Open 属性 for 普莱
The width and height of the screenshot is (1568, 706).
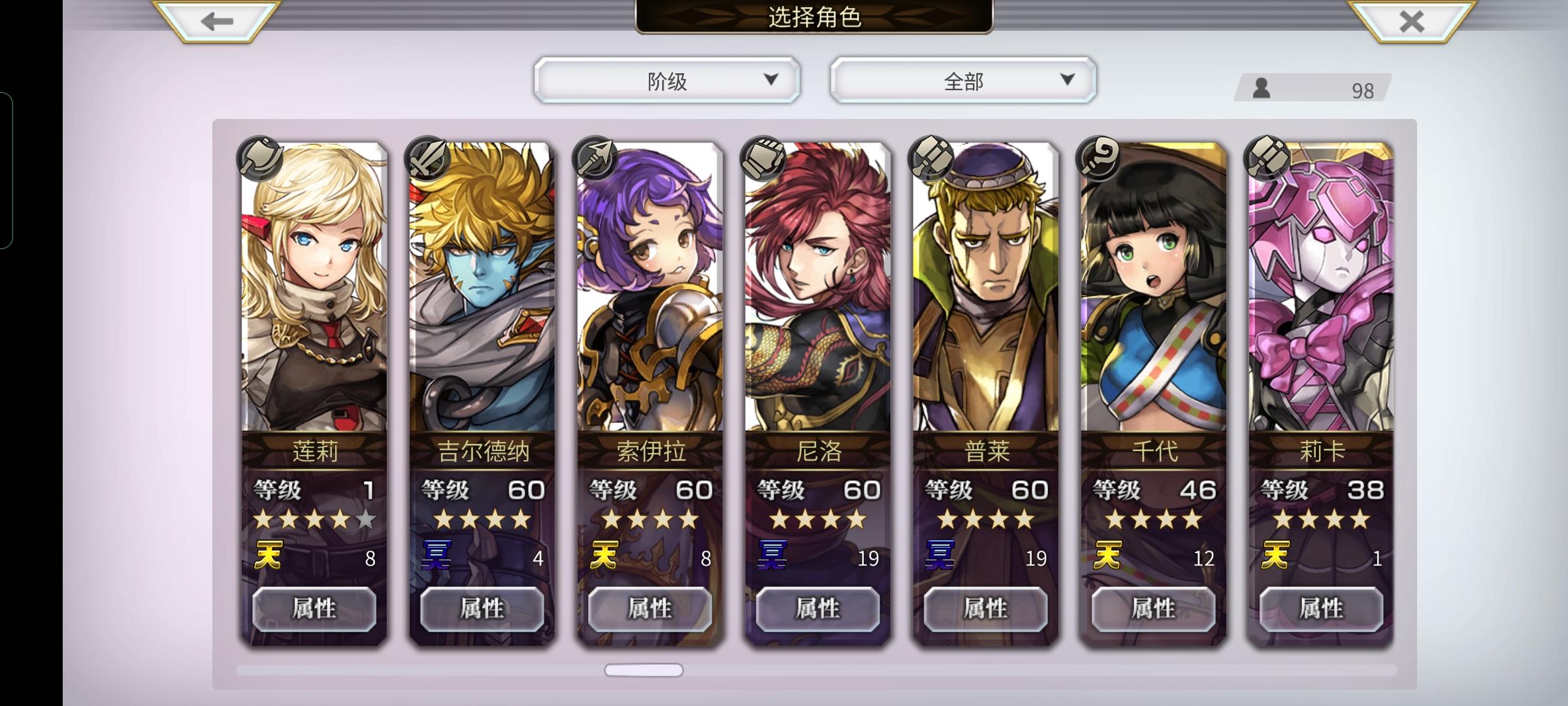[985, 609]
